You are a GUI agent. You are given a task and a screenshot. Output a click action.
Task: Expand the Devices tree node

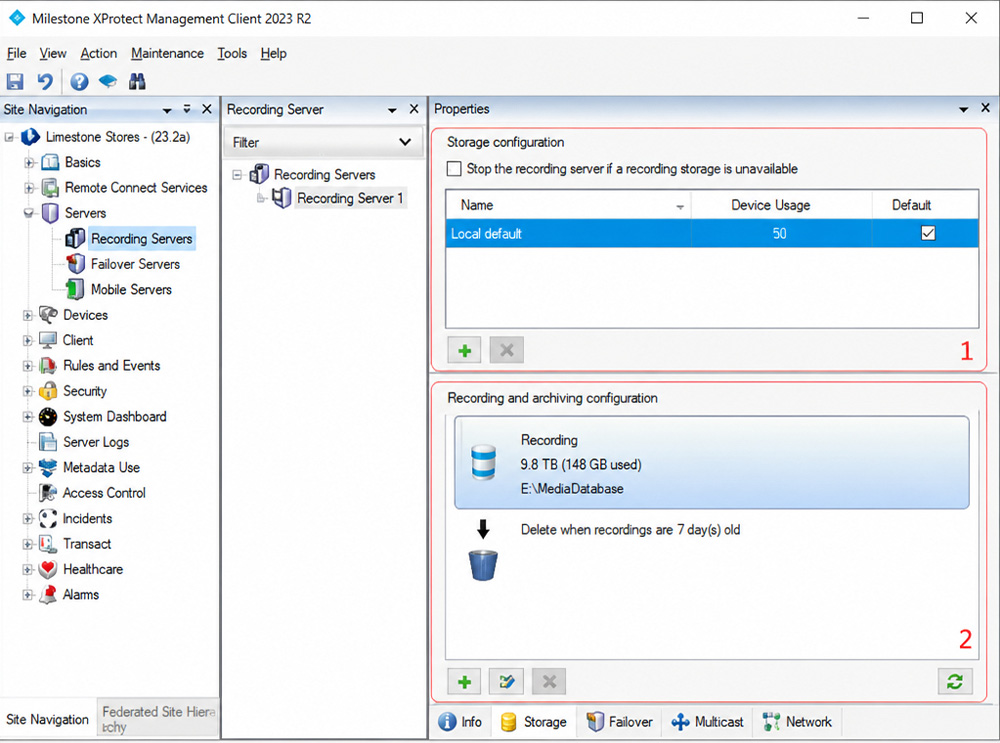coord(28,315)
